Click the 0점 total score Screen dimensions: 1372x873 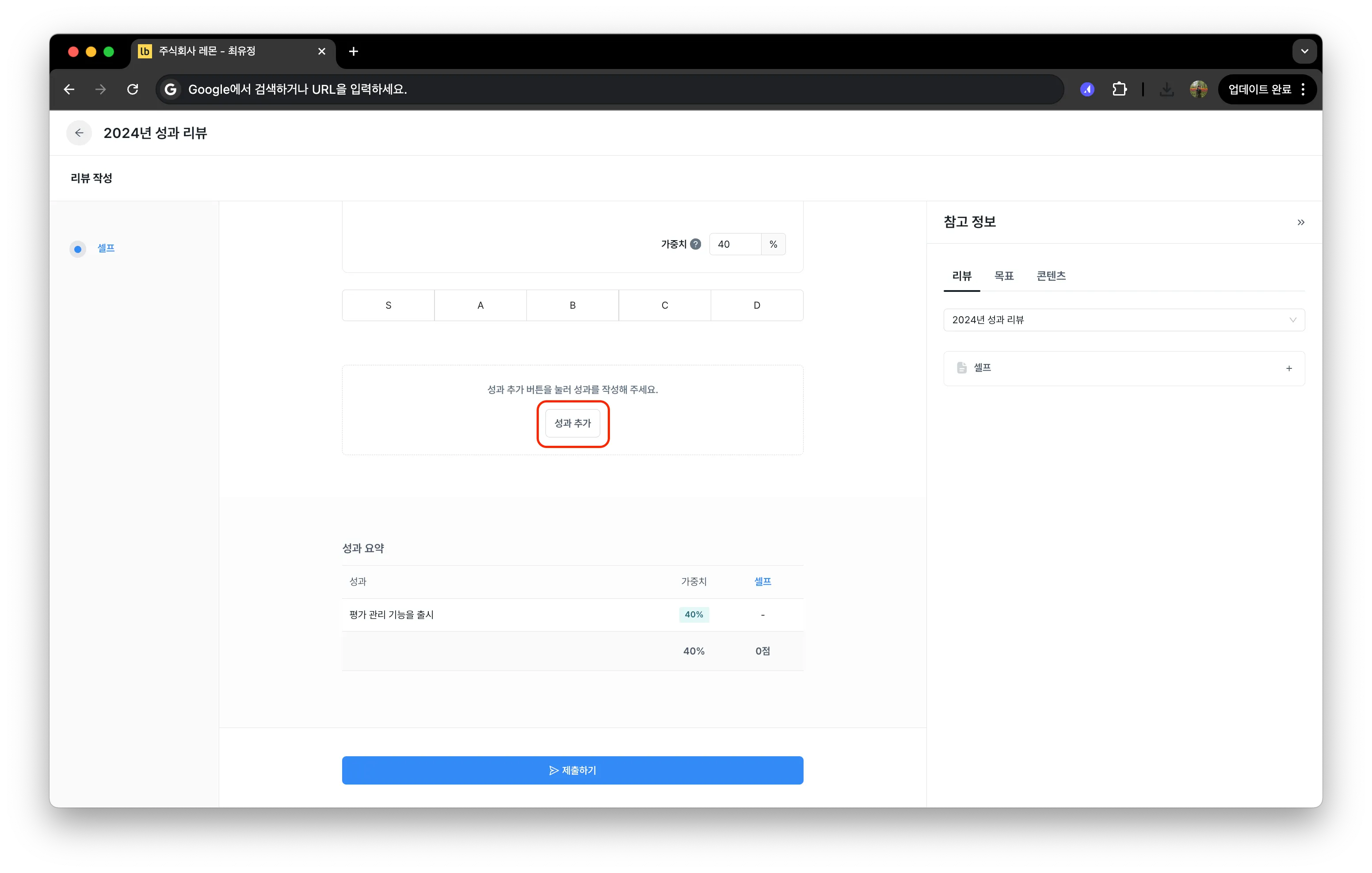pos(763,651)
